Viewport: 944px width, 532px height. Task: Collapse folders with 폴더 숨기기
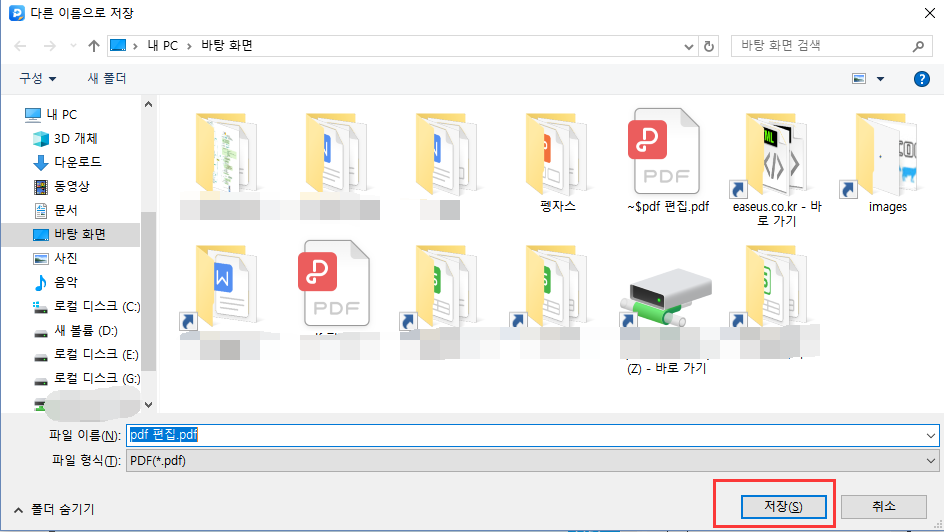click(54, 509)
